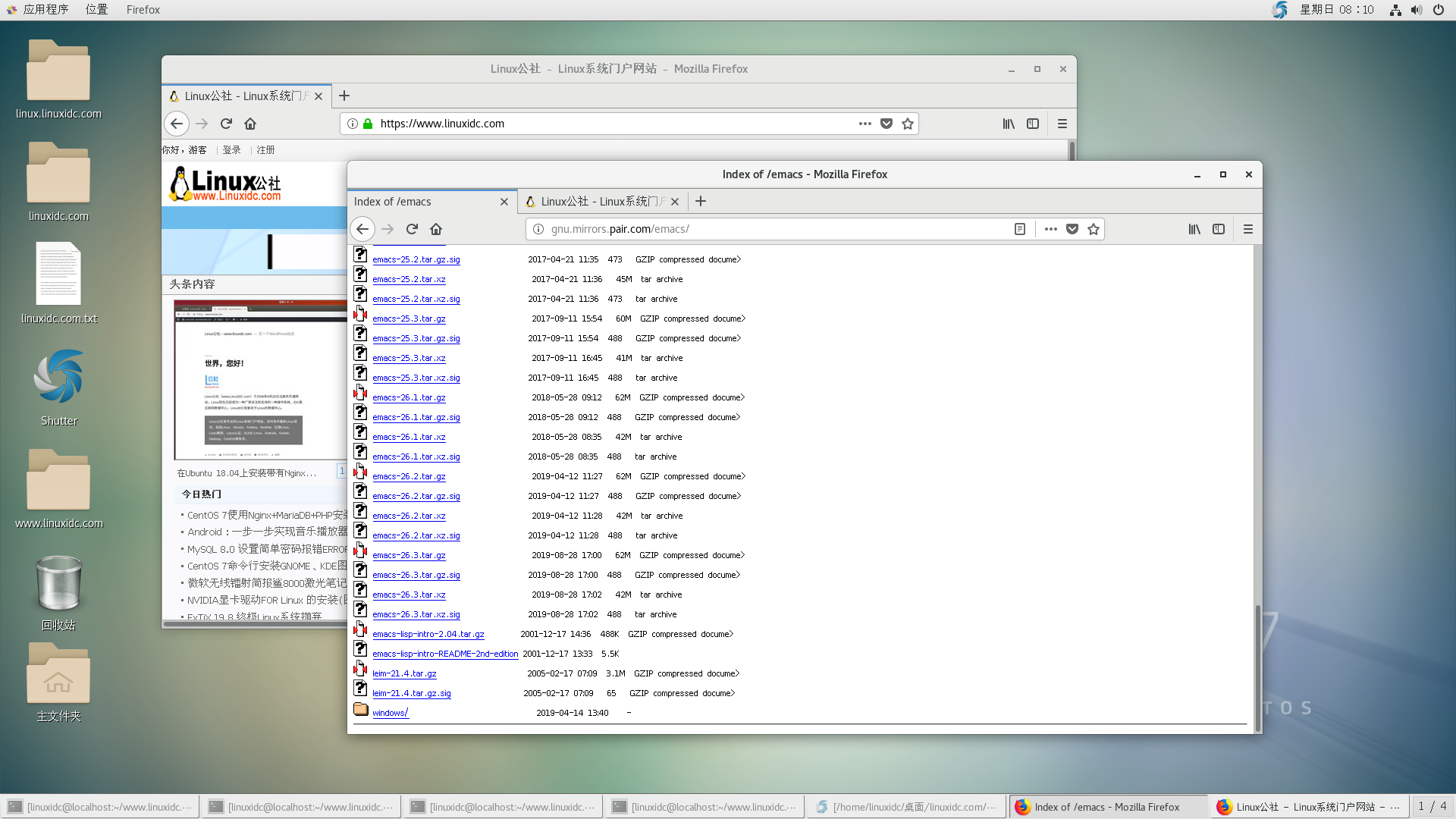
Task: Open MySQL 8.0 article link
Action: [267, 549]
